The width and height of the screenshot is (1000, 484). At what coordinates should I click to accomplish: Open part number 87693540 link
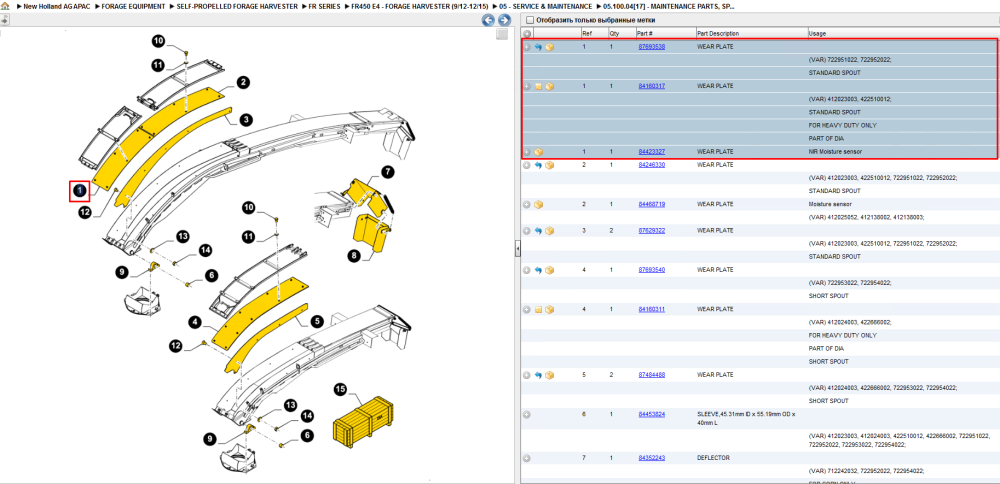pos(652,270)
